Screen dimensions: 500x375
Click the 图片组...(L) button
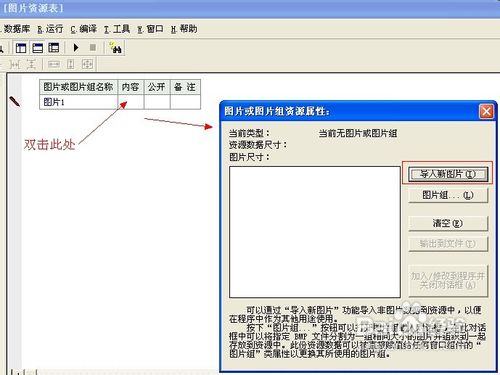coord(448,195)
